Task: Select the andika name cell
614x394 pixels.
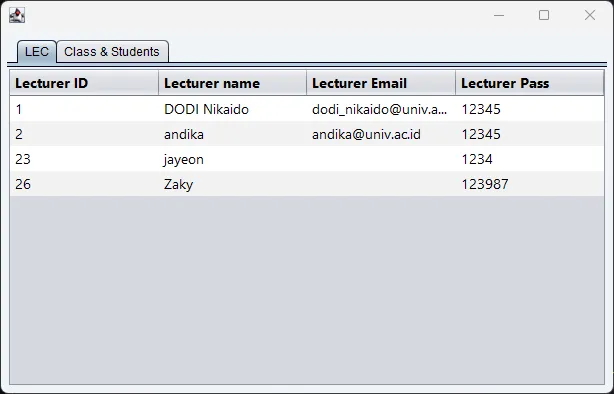Action: (x=233, y=134)
